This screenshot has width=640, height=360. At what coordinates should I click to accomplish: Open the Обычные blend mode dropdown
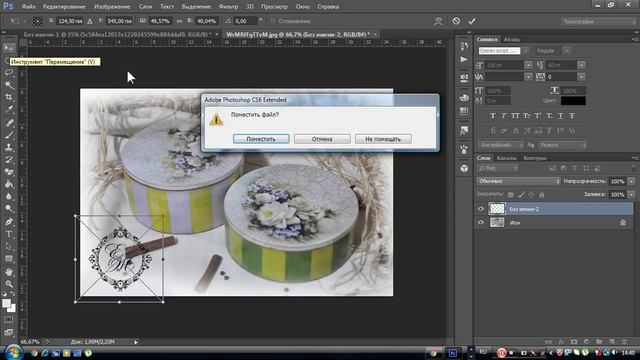click(518, 181)
